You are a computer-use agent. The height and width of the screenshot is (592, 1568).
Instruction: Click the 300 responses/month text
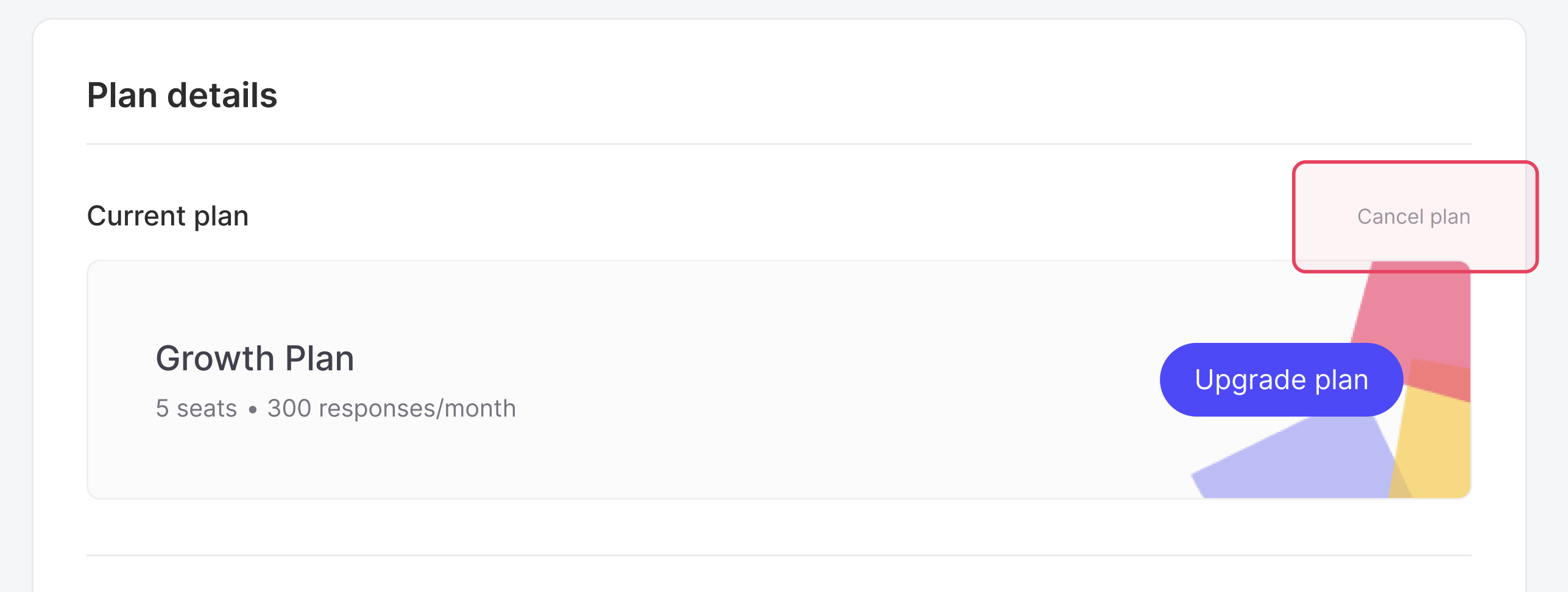[392, 409]
